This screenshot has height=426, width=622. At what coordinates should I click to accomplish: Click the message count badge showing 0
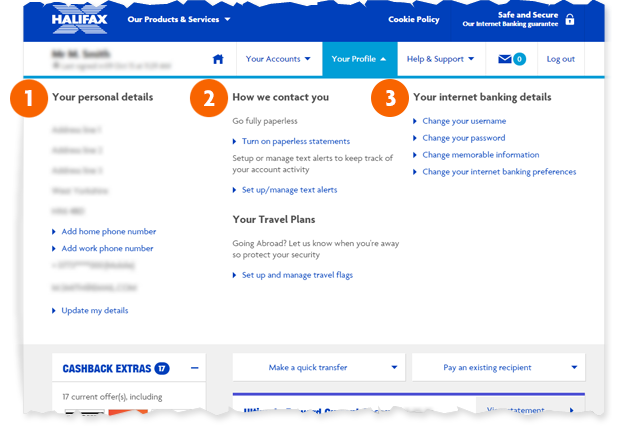tap(519, 59)
